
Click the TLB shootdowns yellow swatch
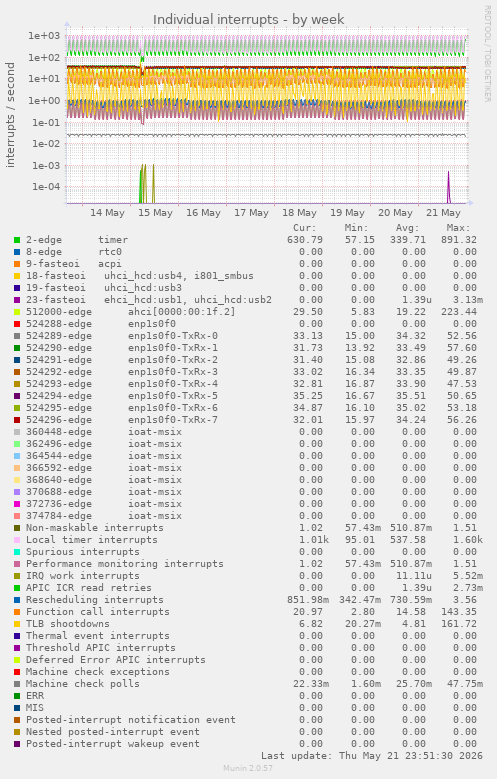click(x=17, y=624)
